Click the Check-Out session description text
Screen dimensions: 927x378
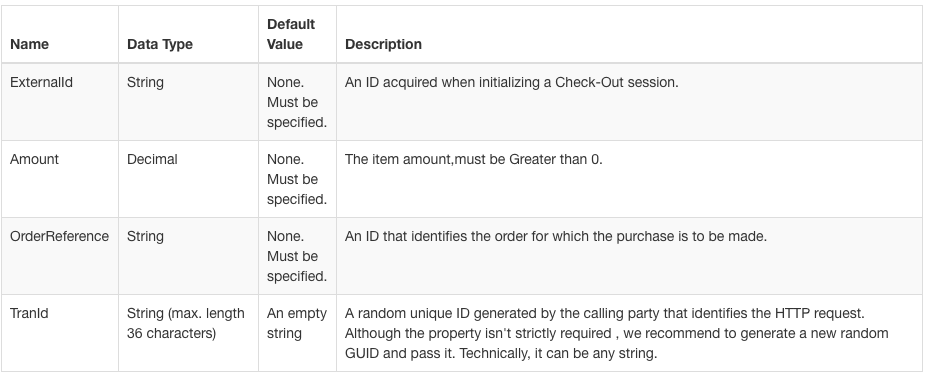click(x=511, y=82)
